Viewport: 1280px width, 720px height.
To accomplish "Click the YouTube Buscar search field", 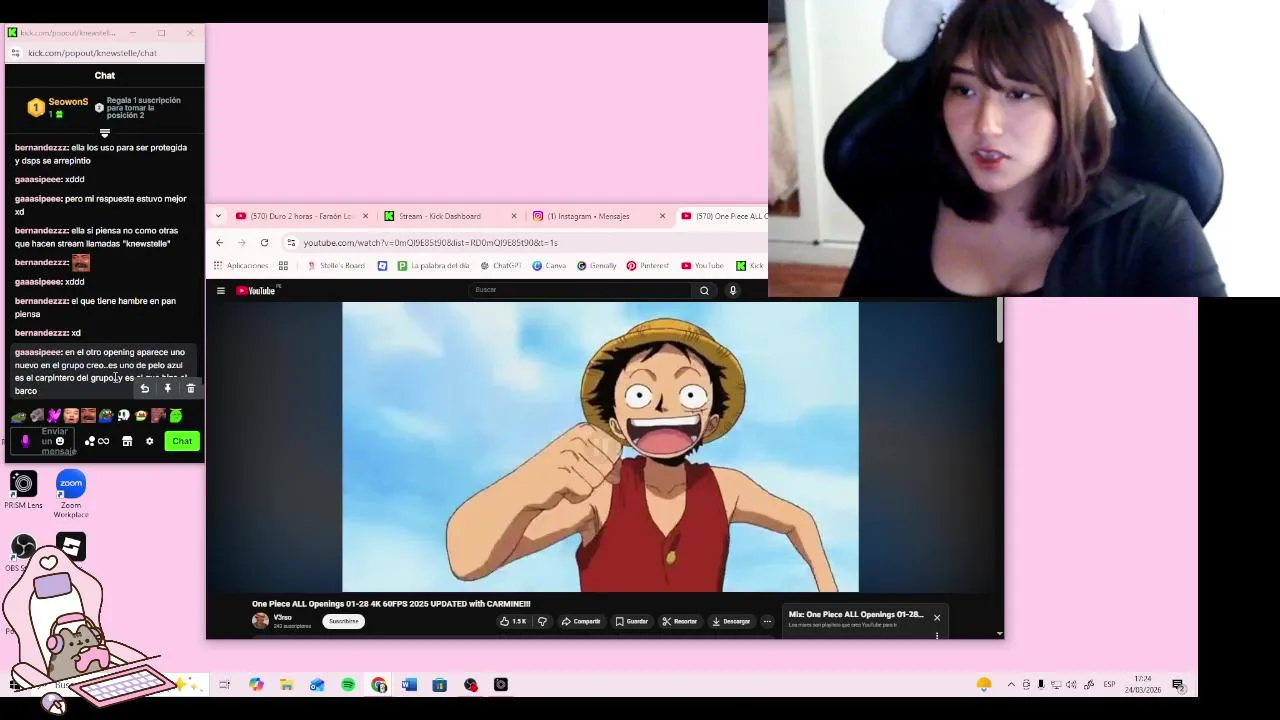I will tap(580, 290).
